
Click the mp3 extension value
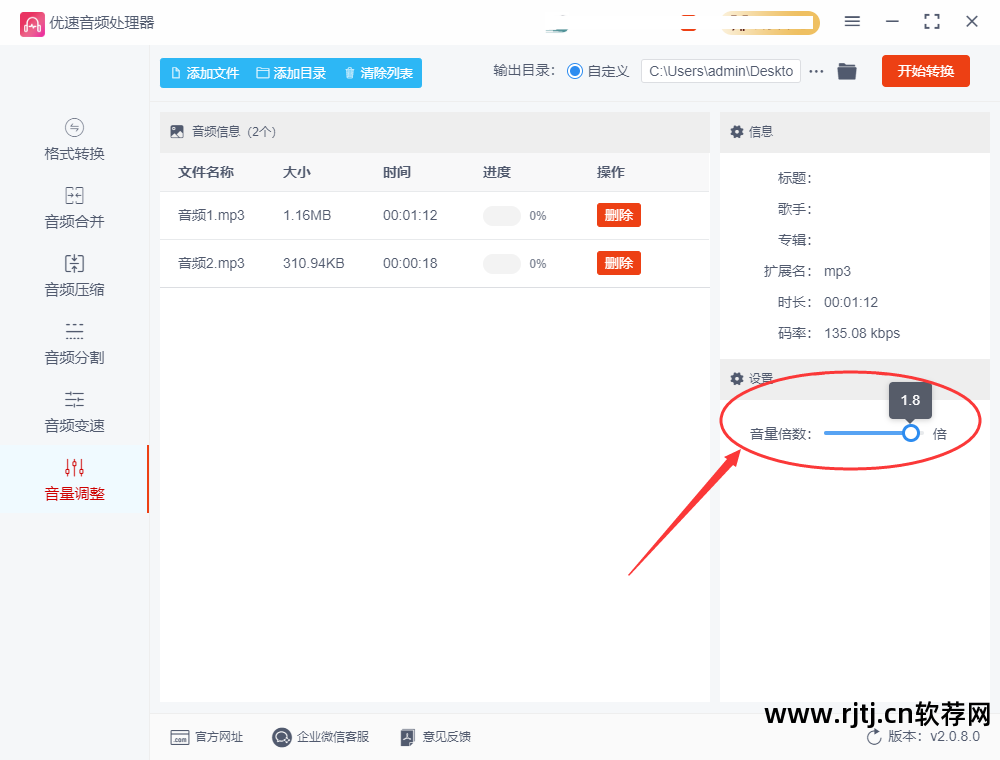tap(837, 272)
